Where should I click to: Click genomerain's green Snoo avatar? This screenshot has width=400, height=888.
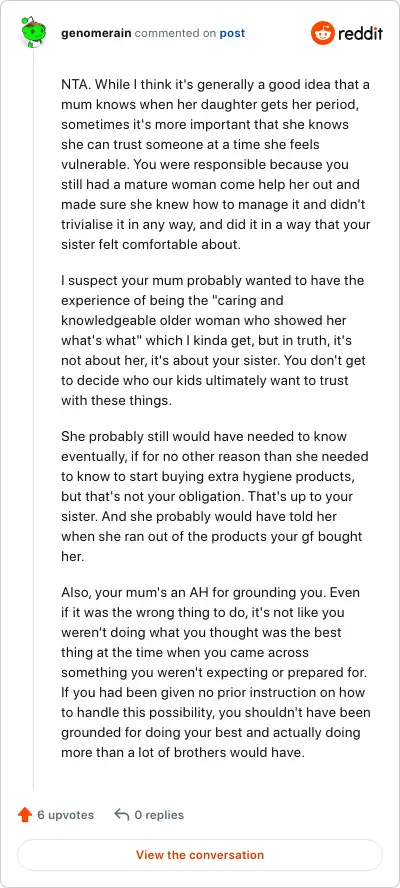click(33, 33)
